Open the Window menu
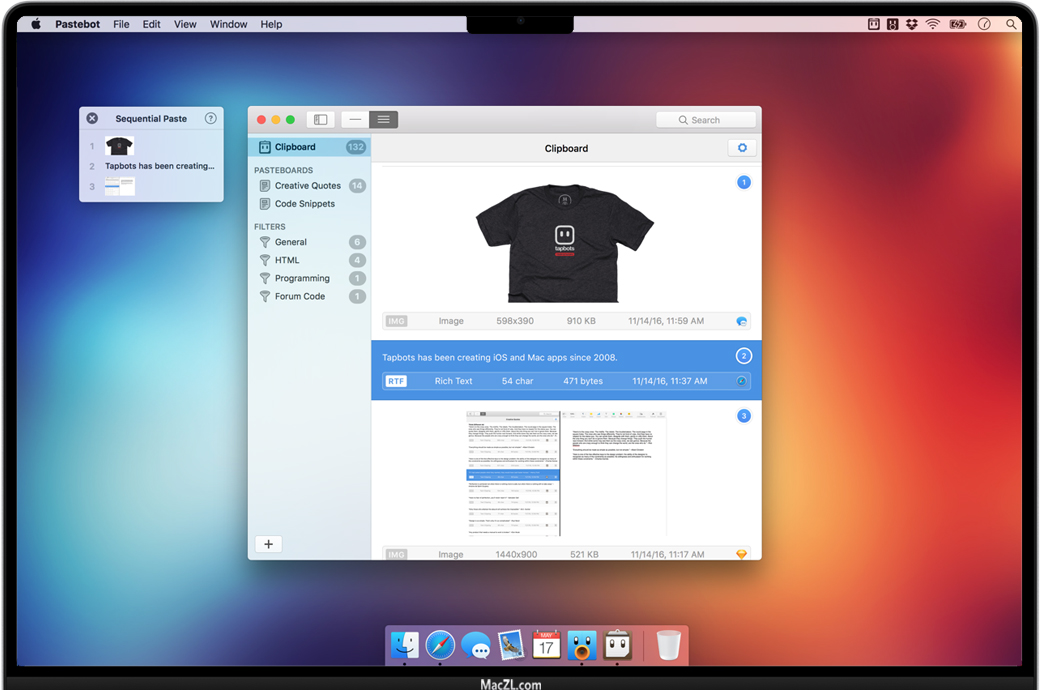1040x690 pixels. coord(229,24)
